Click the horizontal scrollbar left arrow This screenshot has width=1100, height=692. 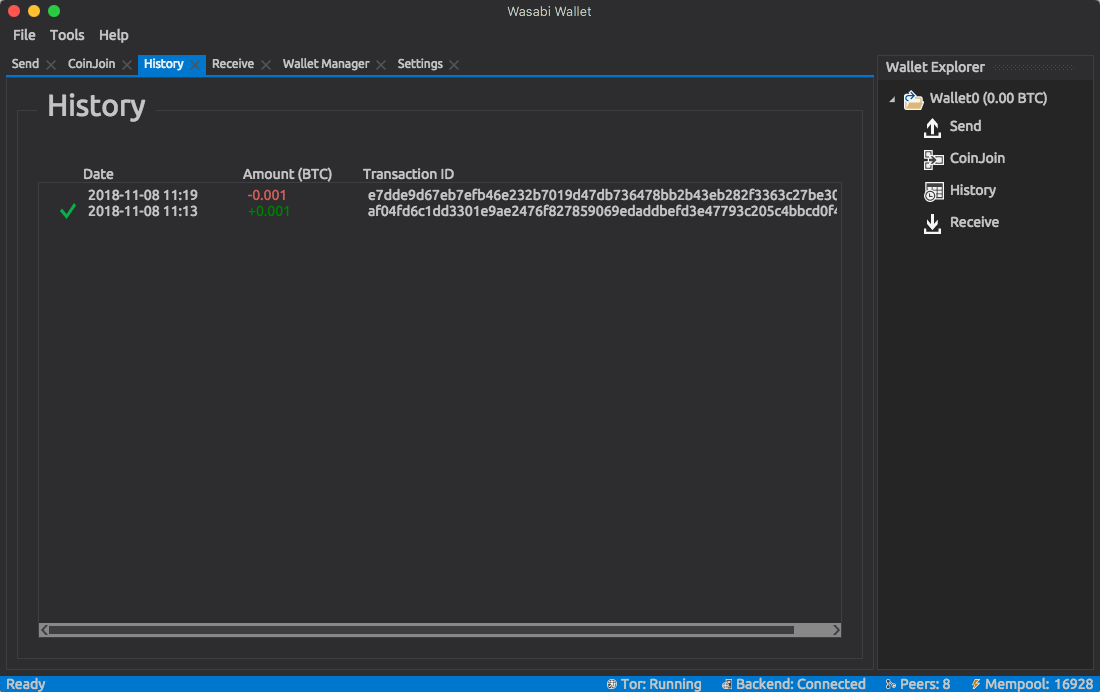44,630
